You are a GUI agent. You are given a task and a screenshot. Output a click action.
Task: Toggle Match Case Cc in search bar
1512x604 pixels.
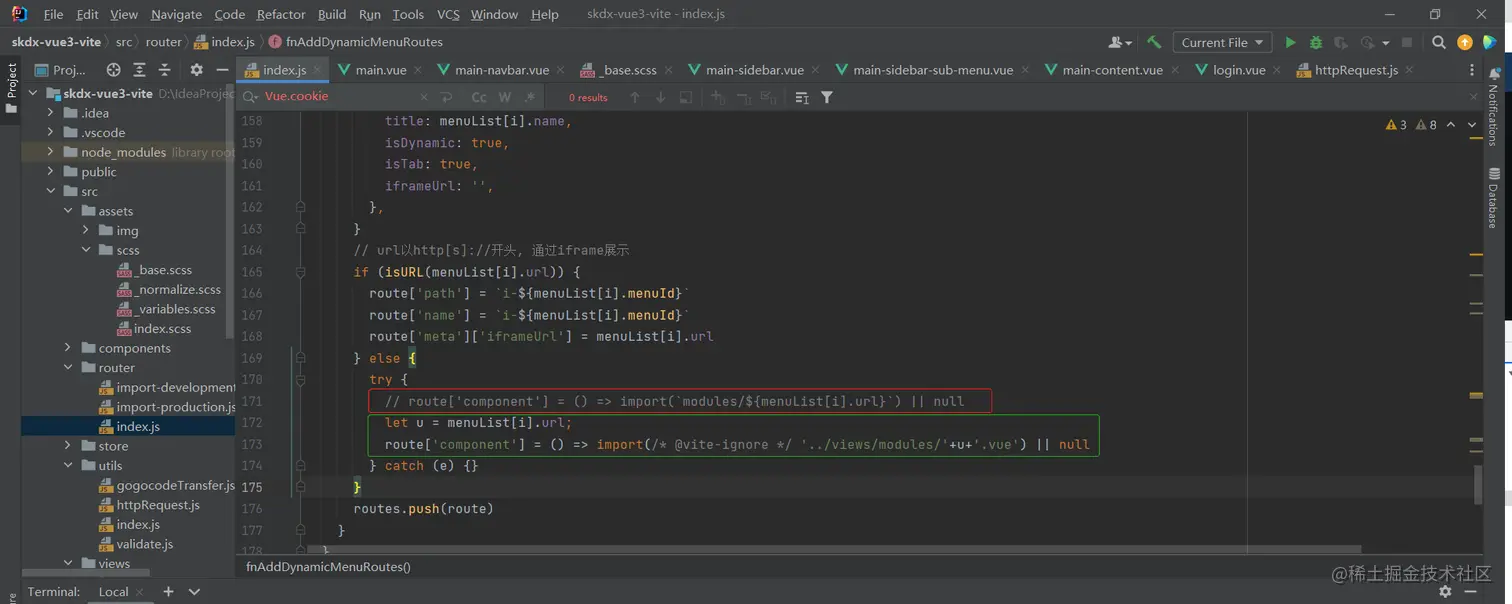(x=479, y=97)
